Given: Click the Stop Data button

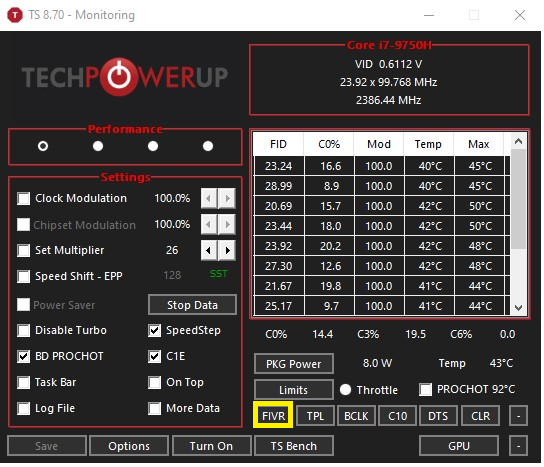Looking at the screenshot, I should click(193, 305).
